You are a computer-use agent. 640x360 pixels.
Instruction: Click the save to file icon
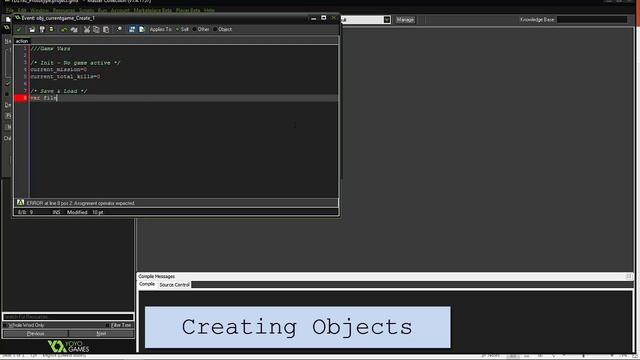42,29
